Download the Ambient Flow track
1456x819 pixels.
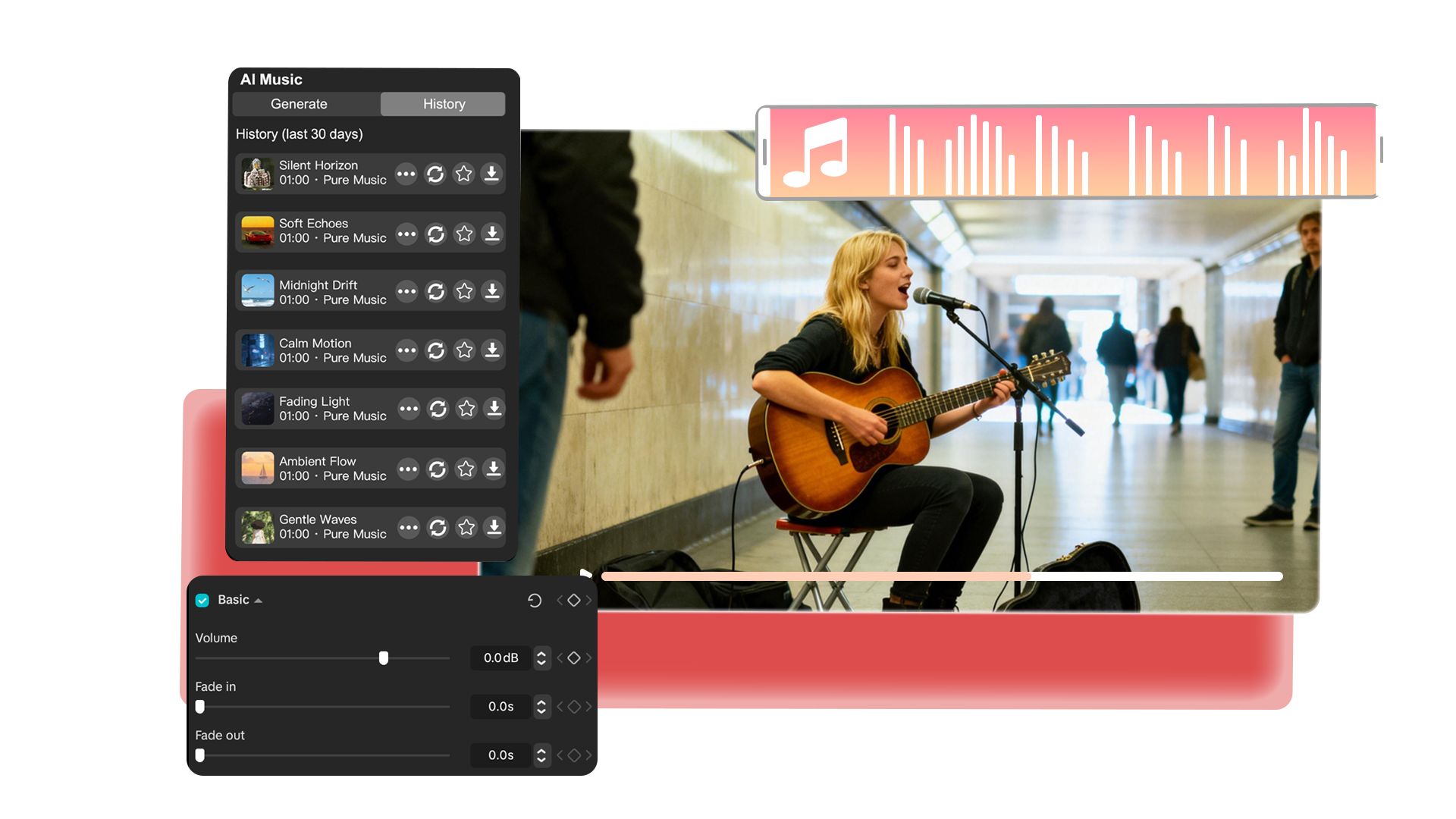[494, 469]
